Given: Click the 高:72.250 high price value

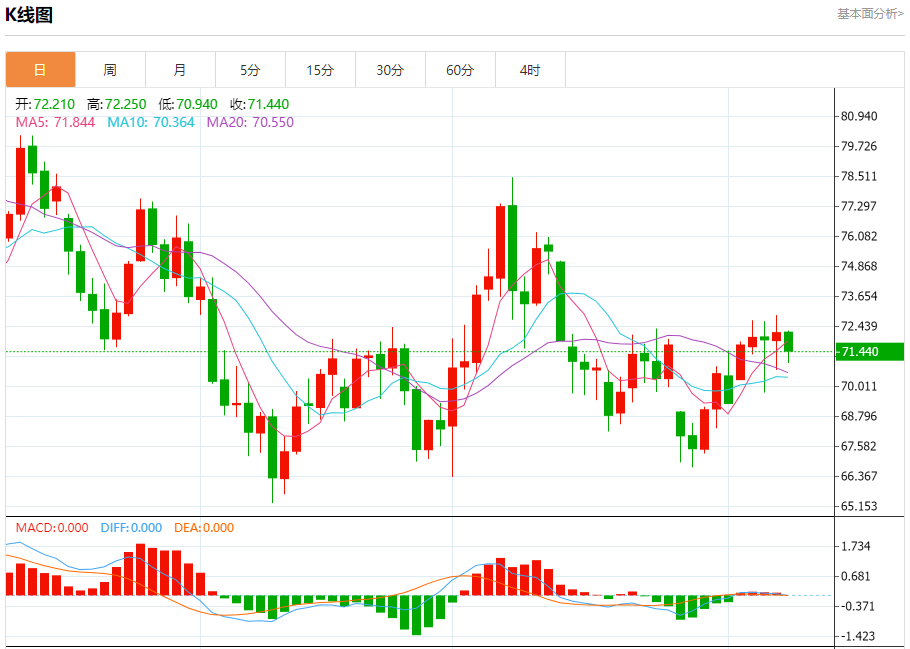Looking at the screenshot, I should click(116, 104).
